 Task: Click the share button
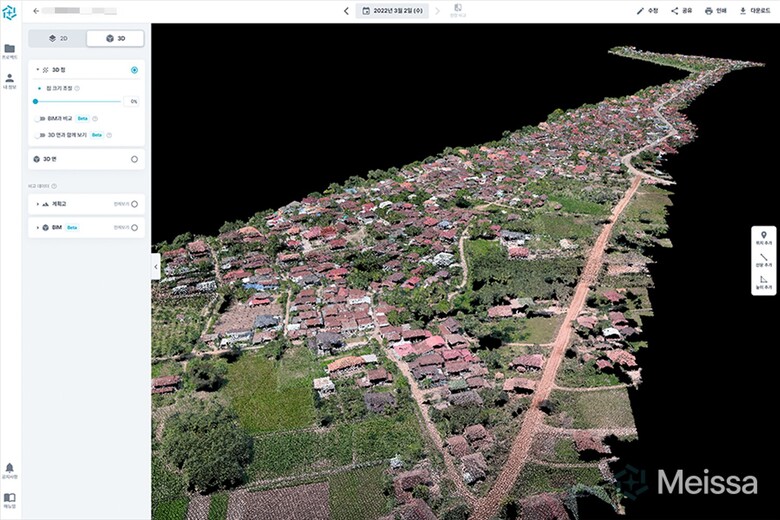(x=681, y=11)
